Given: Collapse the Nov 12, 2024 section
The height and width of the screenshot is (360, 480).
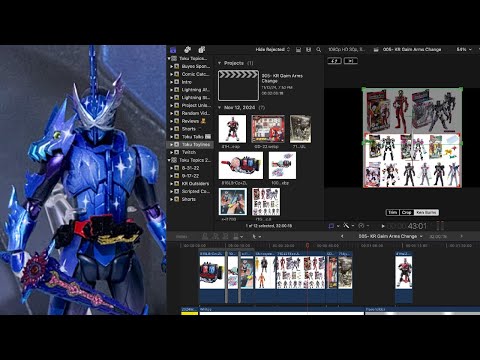Looking at the screenshot, I should [219, 108].
